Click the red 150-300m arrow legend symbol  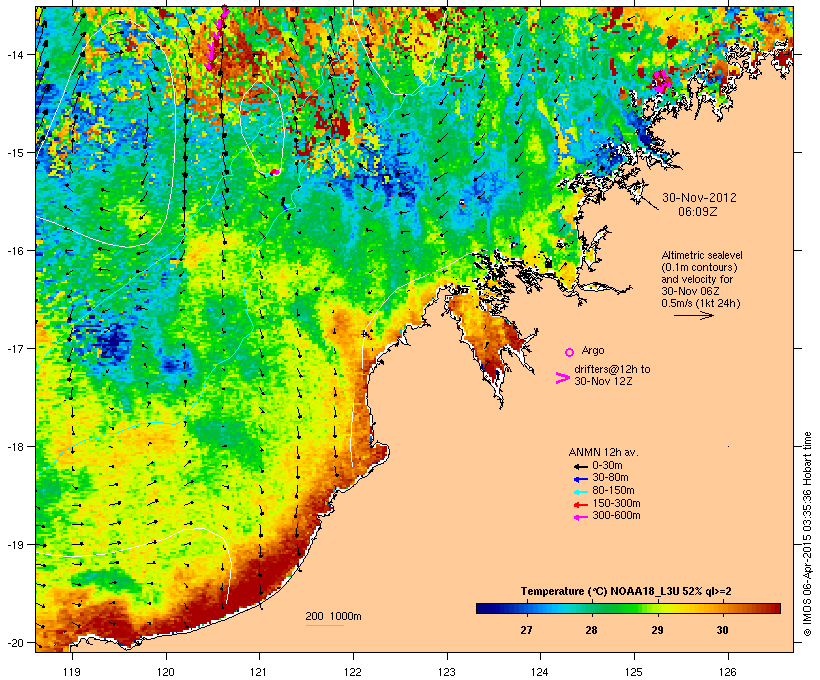pyautogui.click(x=581, y=505)
